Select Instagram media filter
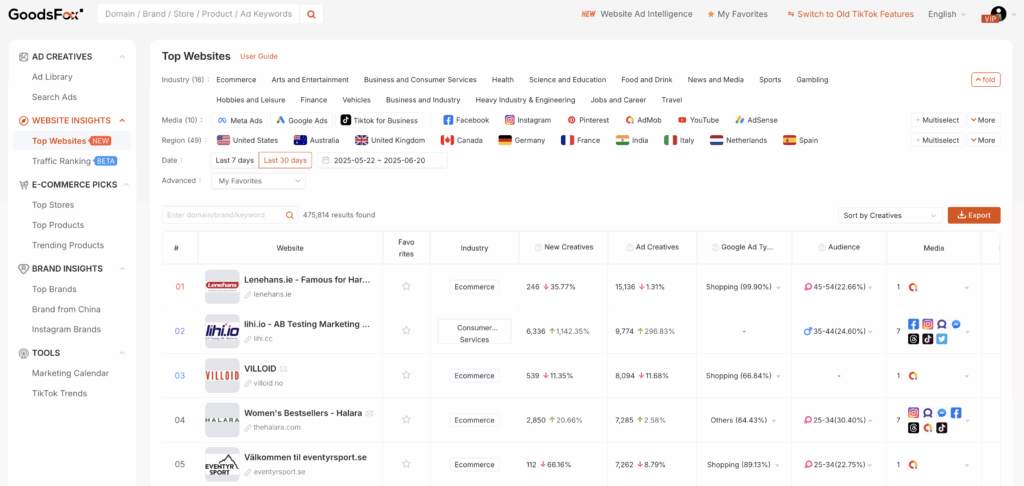This screenshot has width=1024, height=486. coord(528,120)
